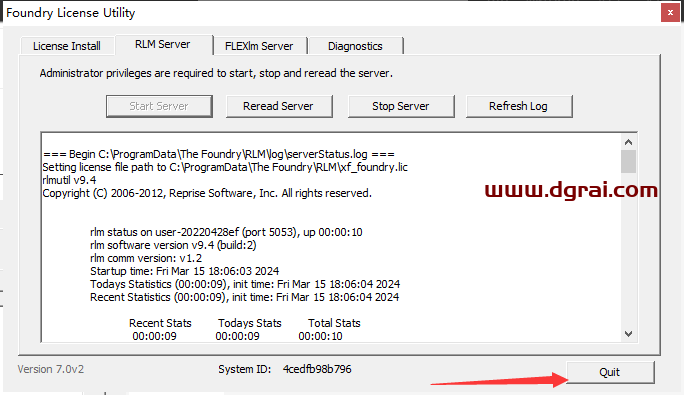The image size is (684, 395).
Task: Click the 'Startup time' log line
Action: [185, 271]
